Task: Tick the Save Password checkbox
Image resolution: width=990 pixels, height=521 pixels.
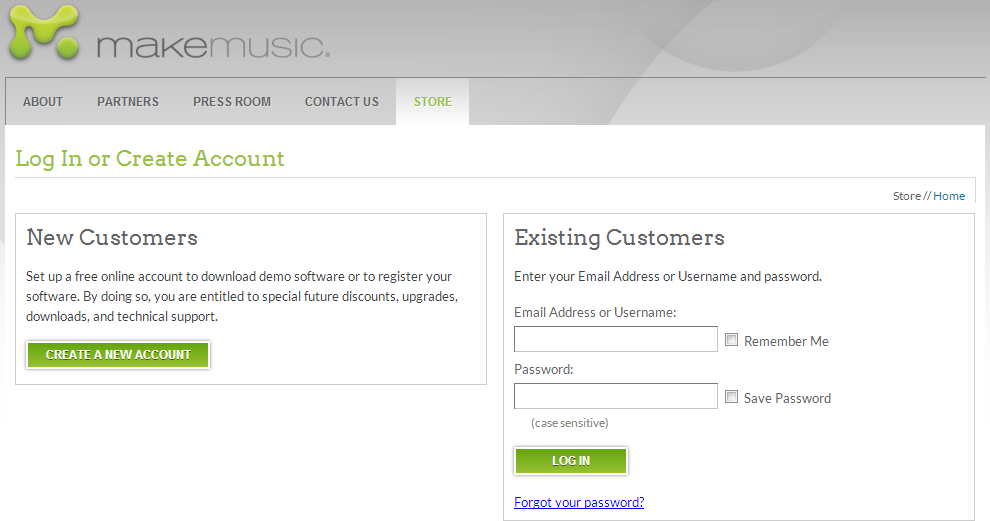Action: tap(732, 397)
